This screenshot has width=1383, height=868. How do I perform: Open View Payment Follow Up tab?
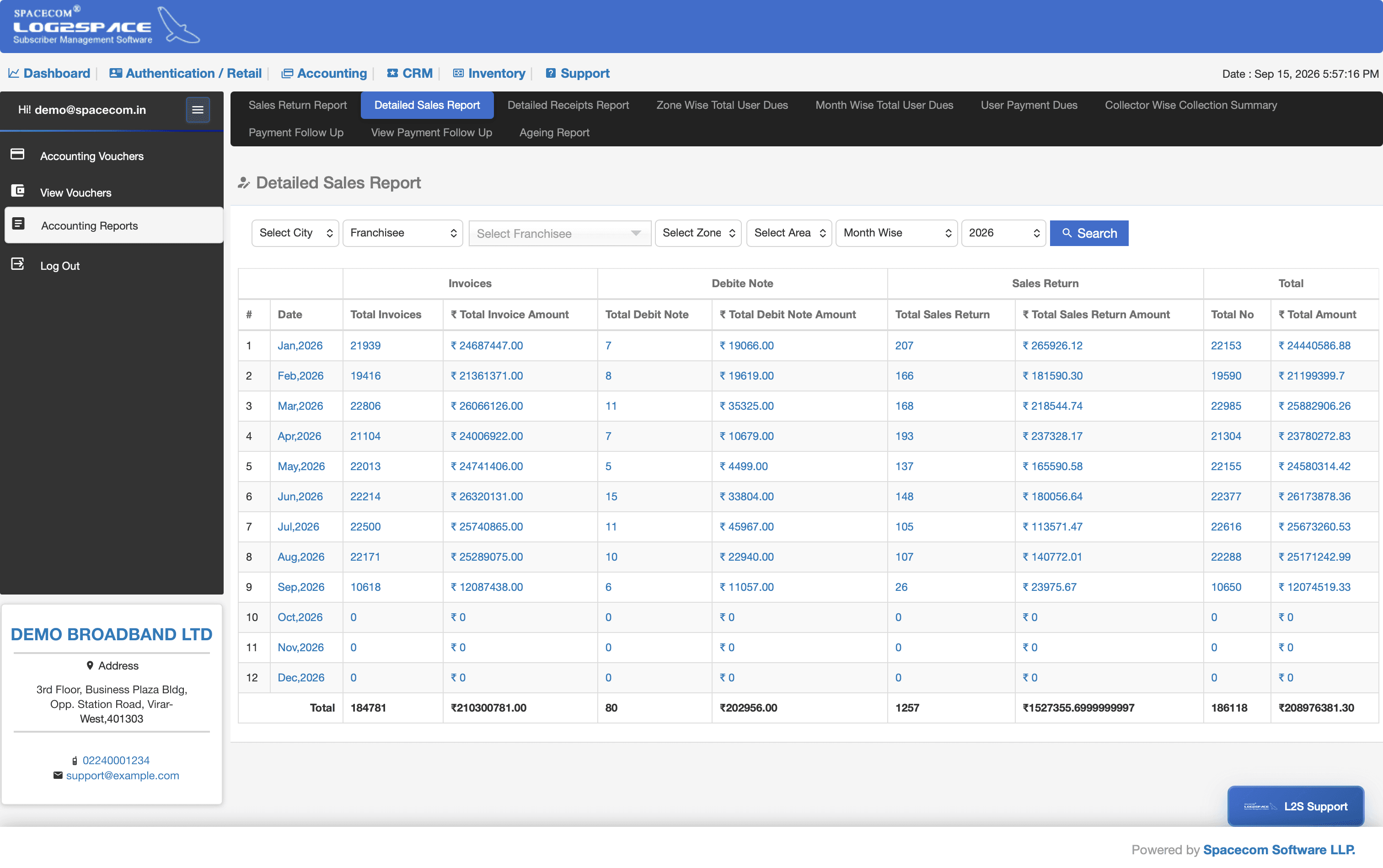(431, 133)
